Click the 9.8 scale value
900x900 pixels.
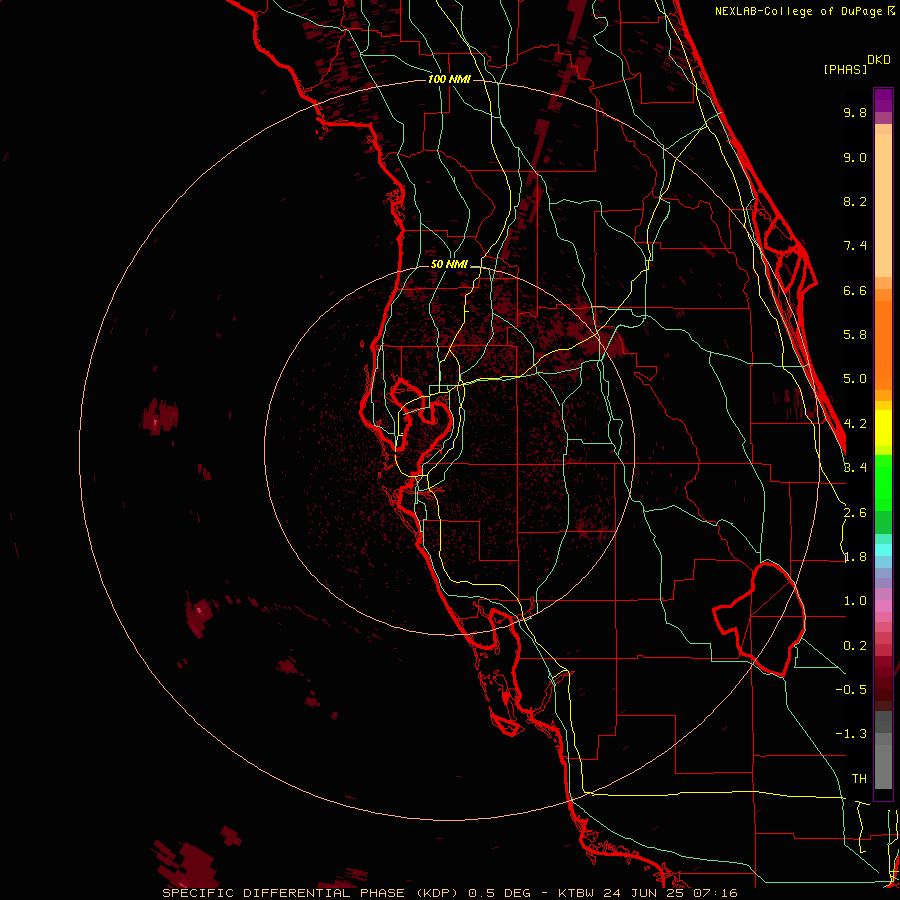click(855, 112)
